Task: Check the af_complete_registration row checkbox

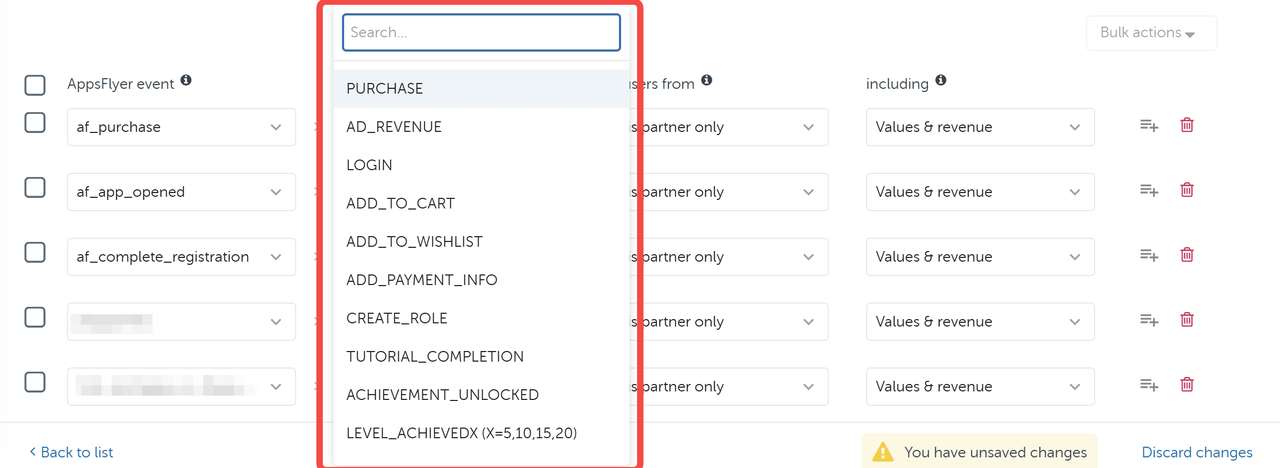Action: click(x=35, y=252)
